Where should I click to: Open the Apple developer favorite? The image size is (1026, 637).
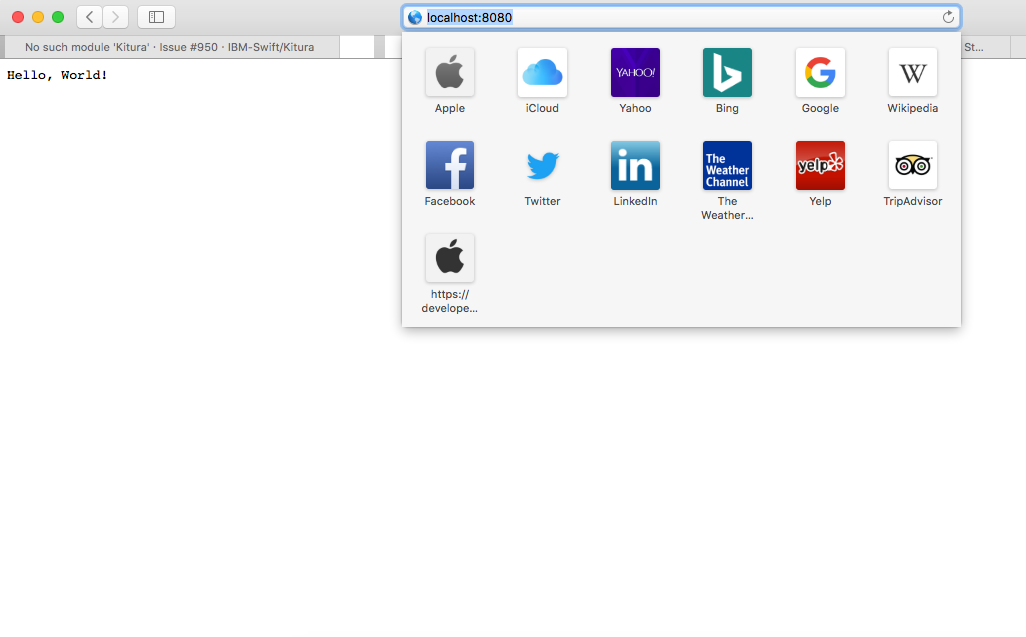coord(450,258)
